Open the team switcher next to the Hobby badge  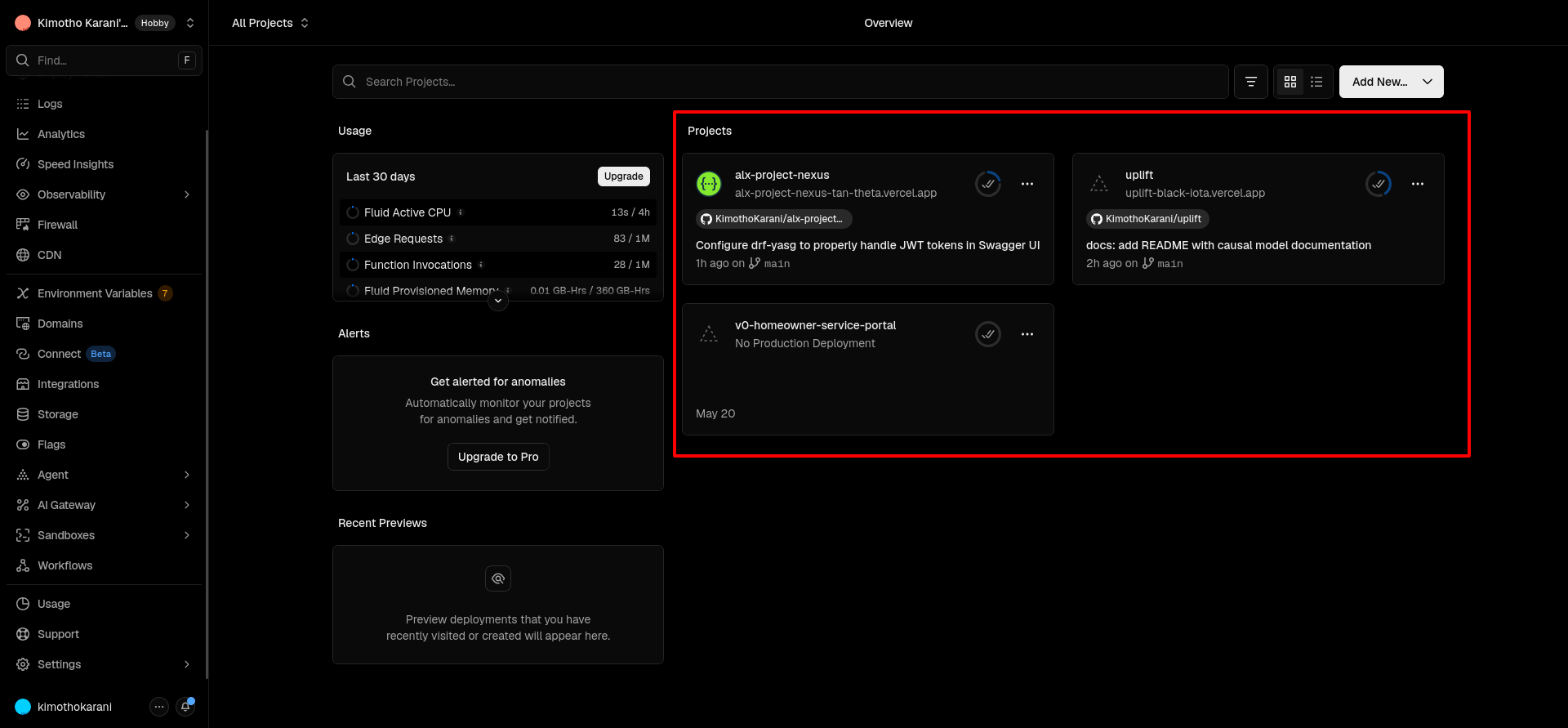(190, 23)
